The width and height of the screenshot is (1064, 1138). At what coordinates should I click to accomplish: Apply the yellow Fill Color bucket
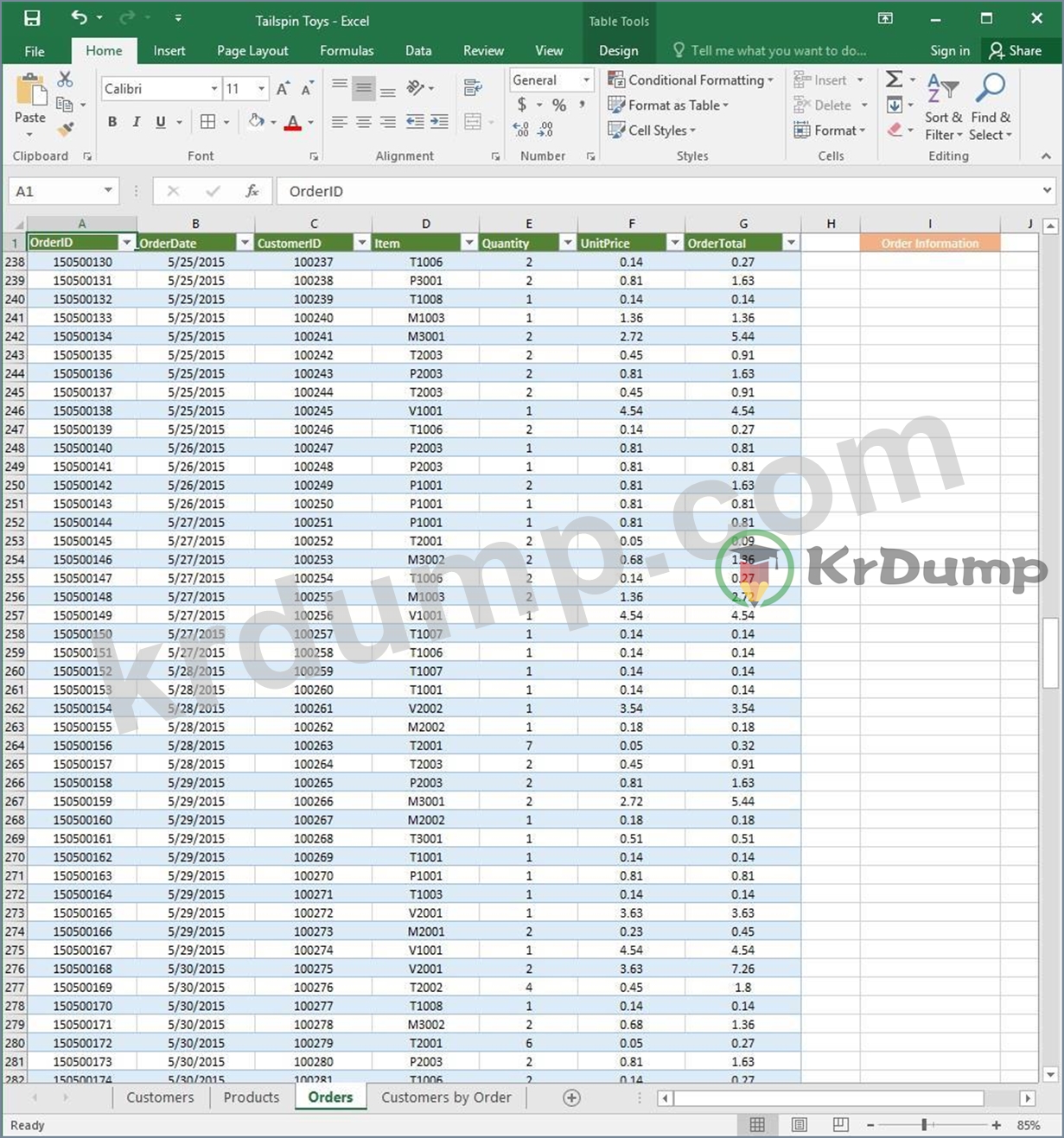[257, 122]
